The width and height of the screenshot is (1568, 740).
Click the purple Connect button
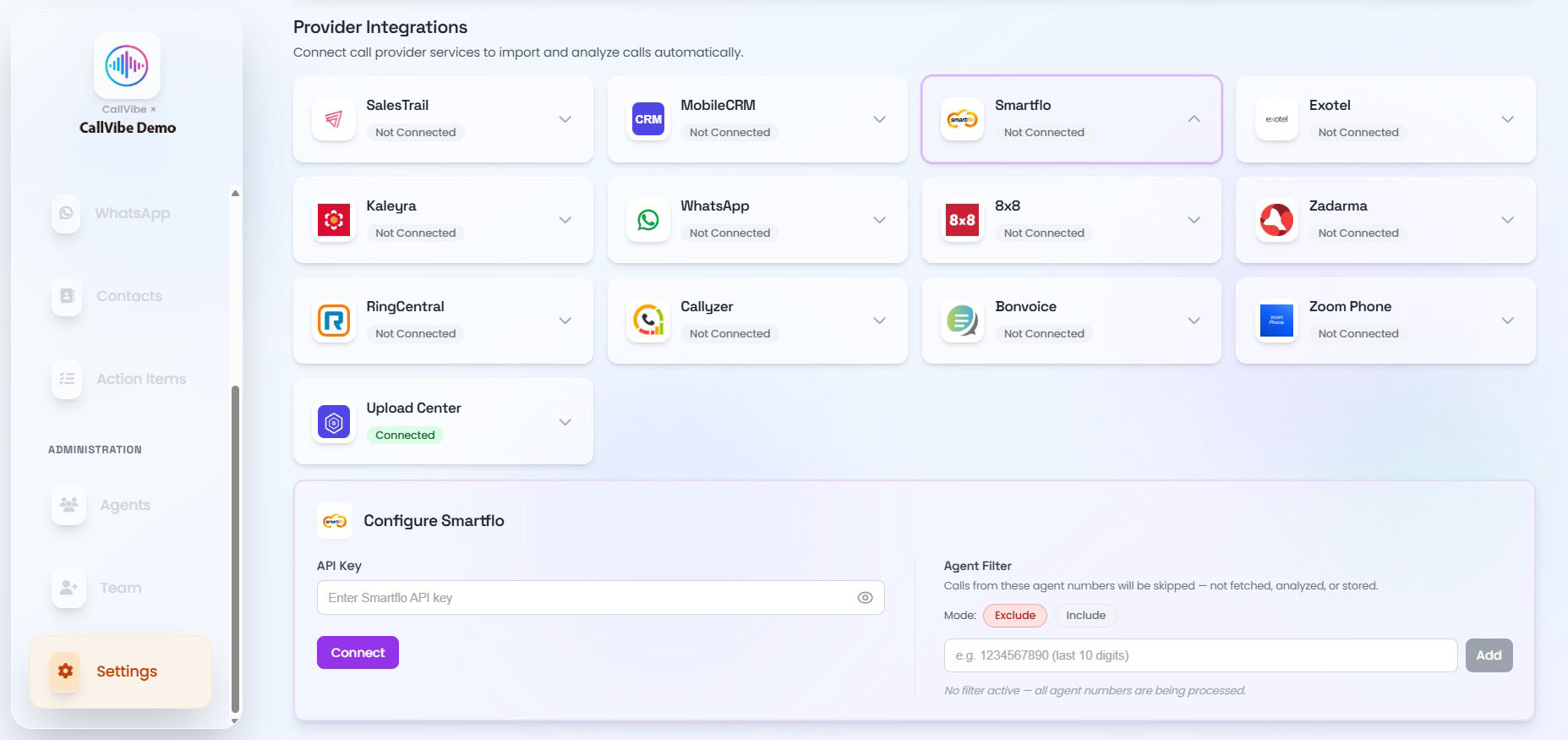358,653
